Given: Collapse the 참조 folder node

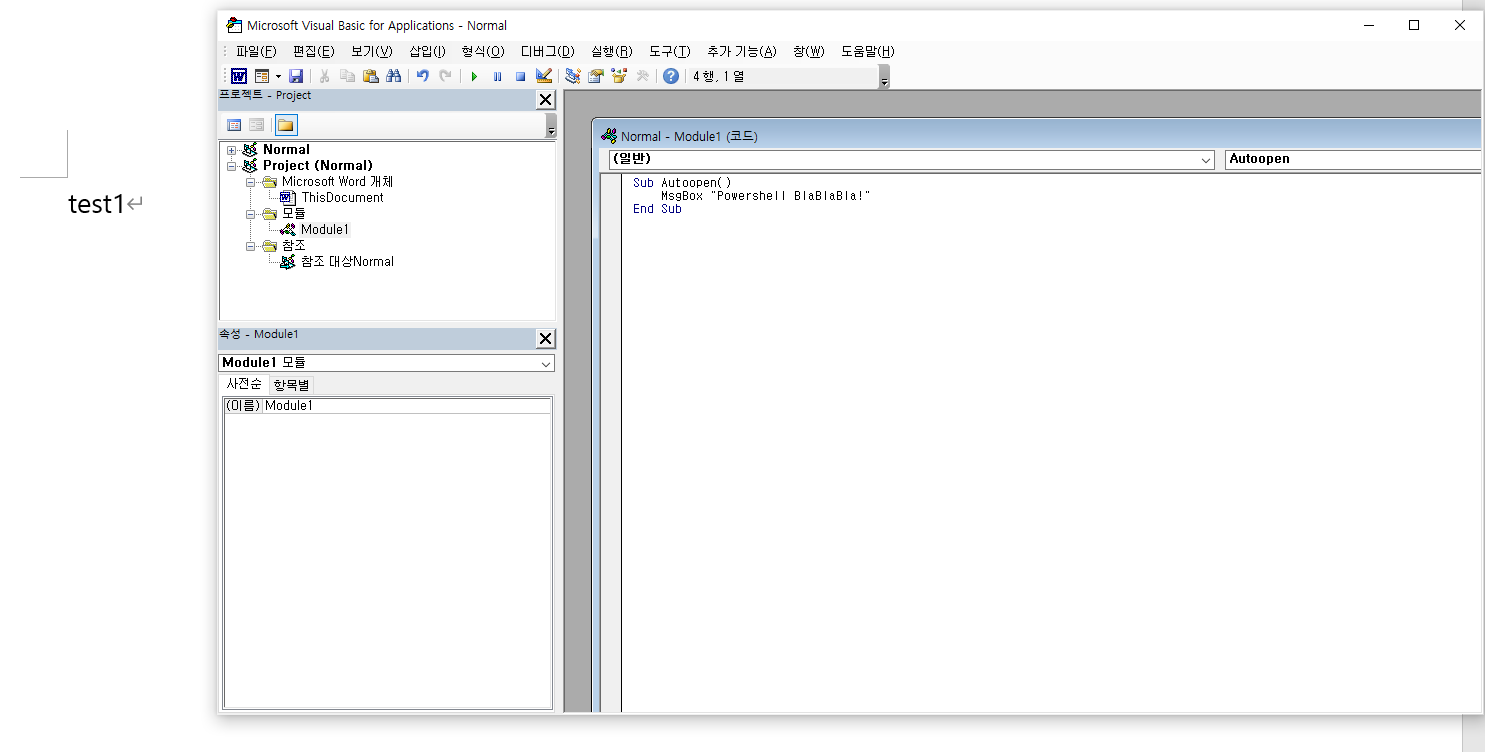Looking at the screenshot, I should [x=251, y=246].
